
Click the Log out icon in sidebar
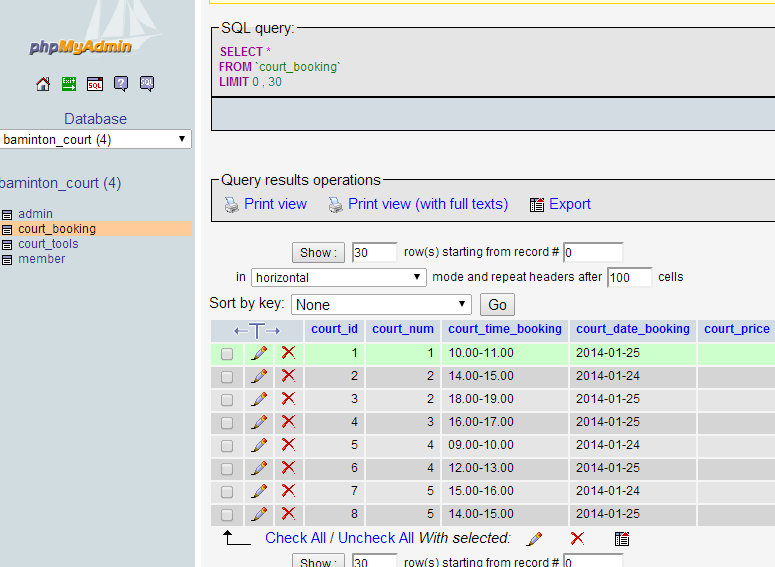pos(69,84)
